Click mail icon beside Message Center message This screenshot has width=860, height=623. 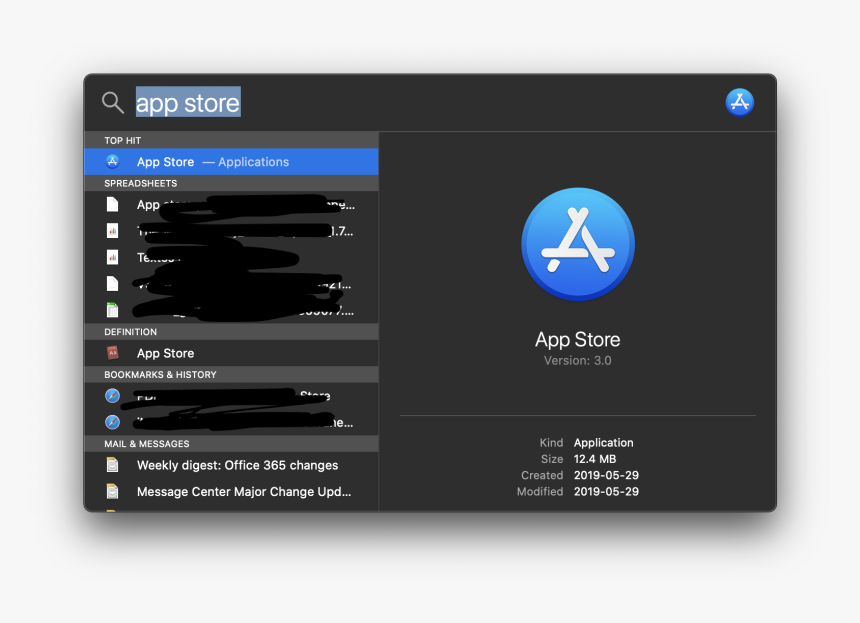point(112,491)
